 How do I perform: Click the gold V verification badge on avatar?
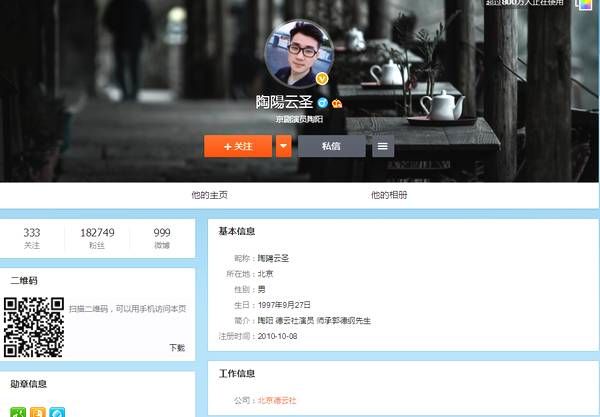pos(323,78)
